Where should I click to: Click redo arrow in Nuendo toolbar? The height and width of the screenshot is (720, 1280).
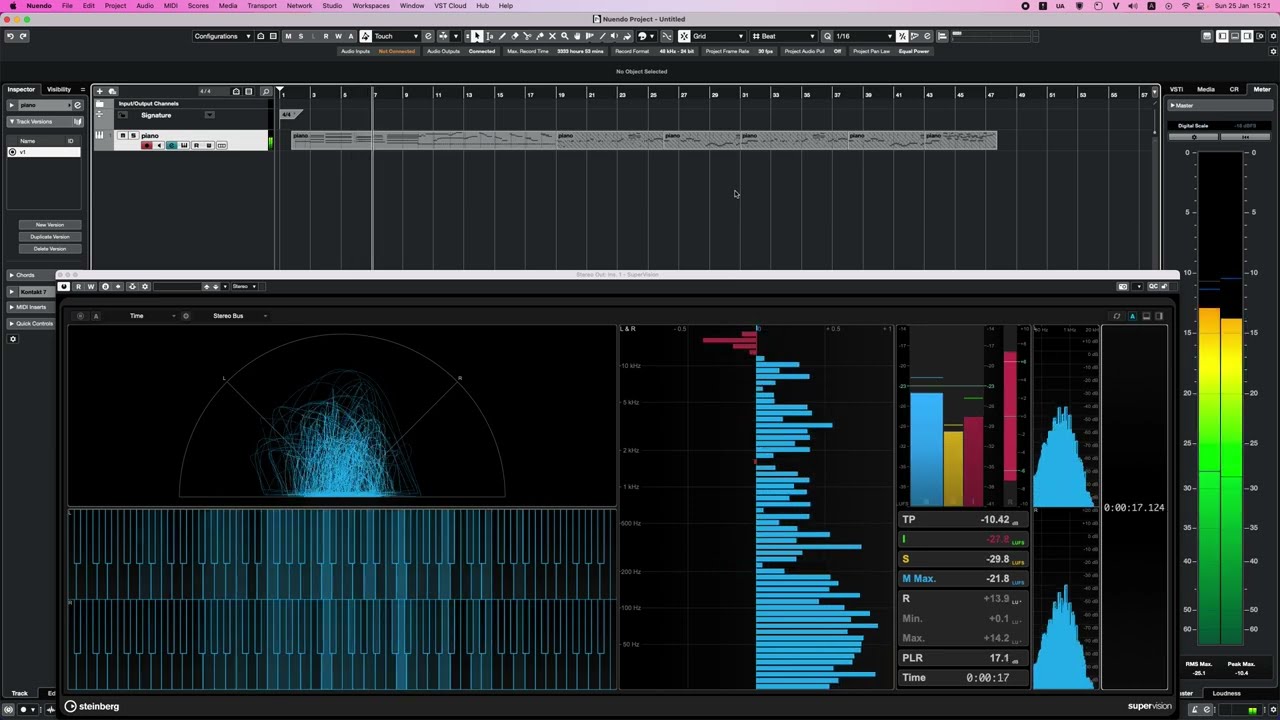(23, 36)
